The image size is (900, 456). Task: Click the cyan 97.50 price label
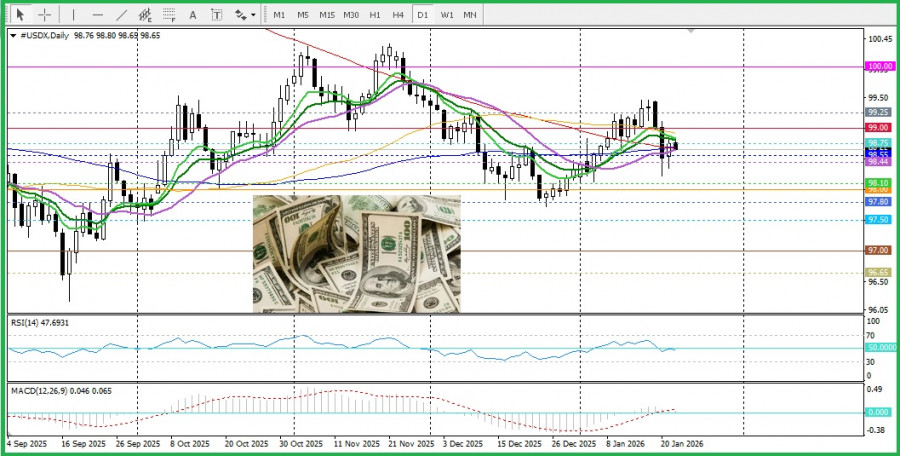click(x=879, y=220)
